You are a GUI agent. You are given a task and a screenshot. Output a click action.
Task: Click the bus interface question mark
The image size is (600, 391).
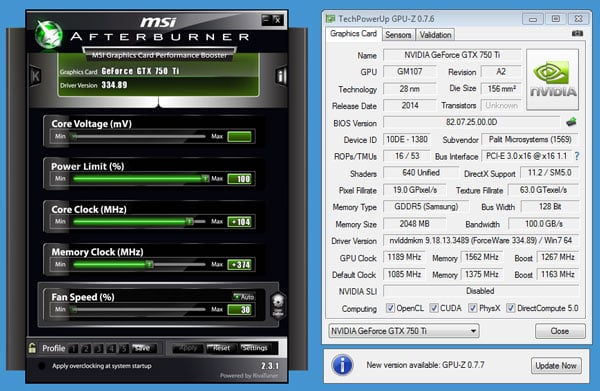pyautogui.click(x=577, y=156)
